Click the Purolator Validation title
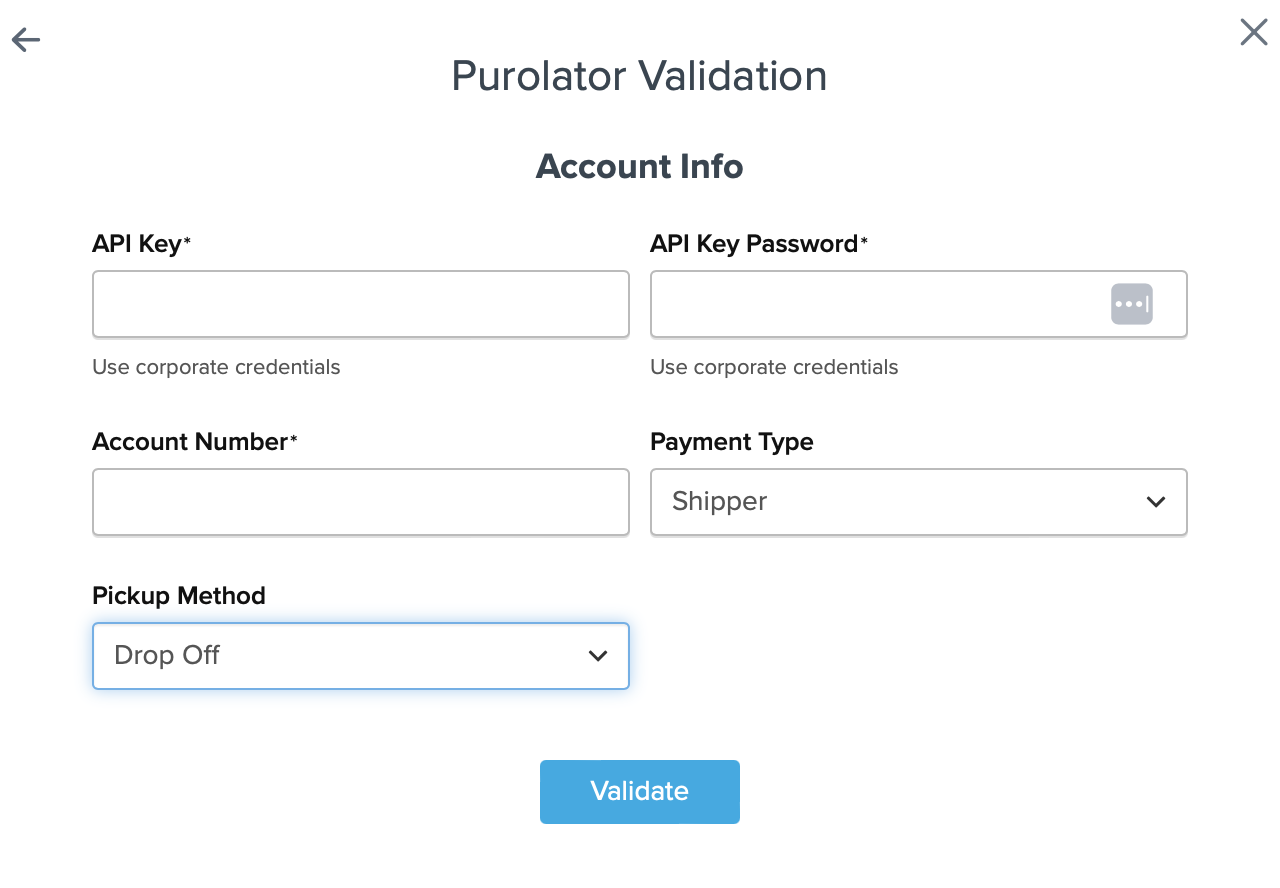The image size is (1280, 888). tap(639, 76)
